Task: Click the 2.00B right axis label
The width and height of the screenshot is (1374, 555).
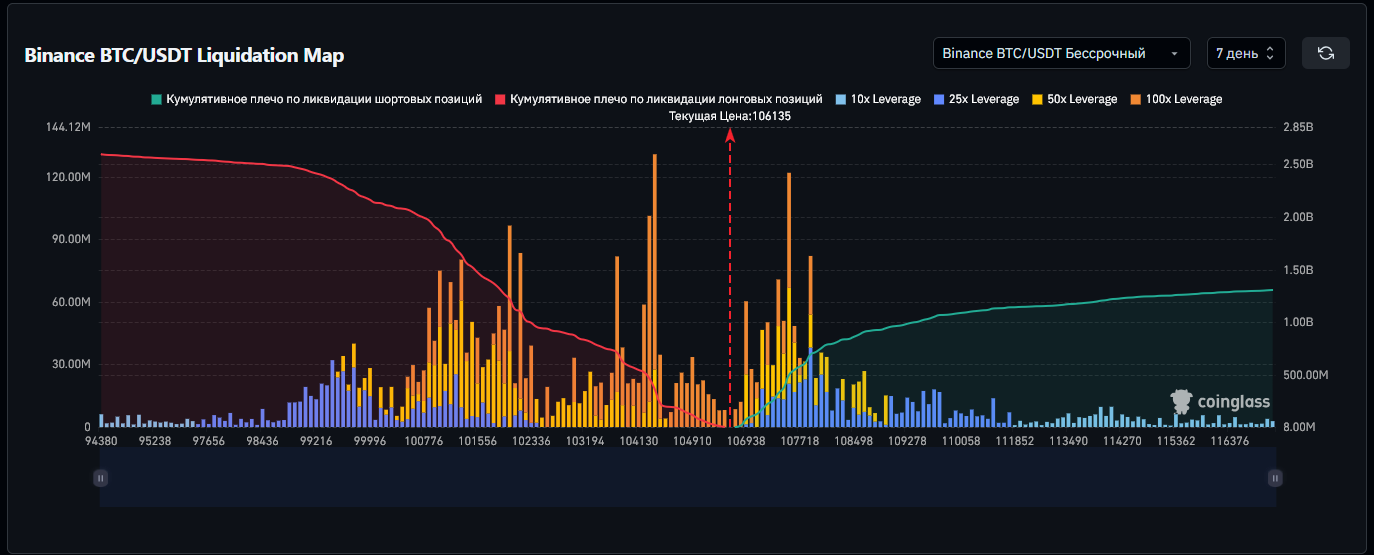Action: tap(1297, 217)
